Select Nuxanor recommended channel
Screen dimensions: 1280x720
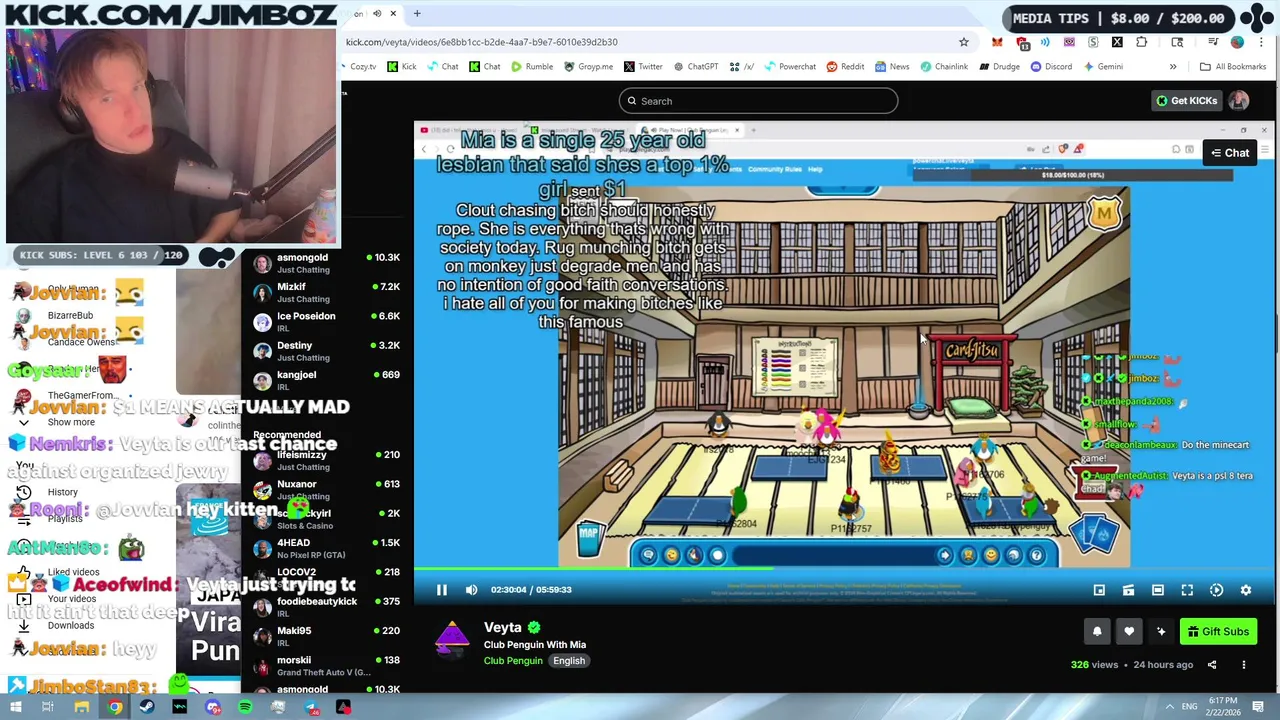tap(326, 489)
